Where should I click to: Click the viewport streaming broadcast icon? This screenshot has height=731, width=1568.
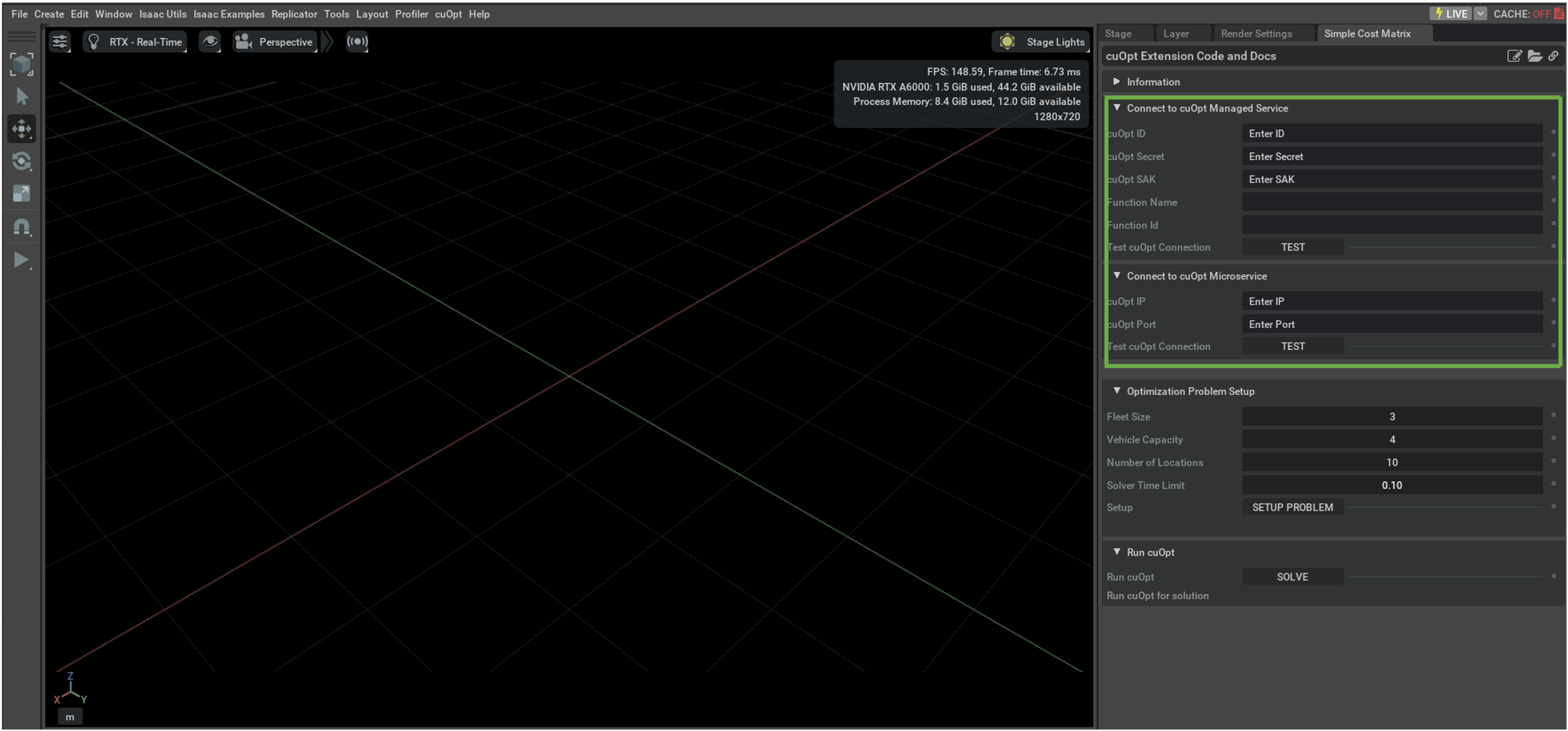click(x=357, y=41)
